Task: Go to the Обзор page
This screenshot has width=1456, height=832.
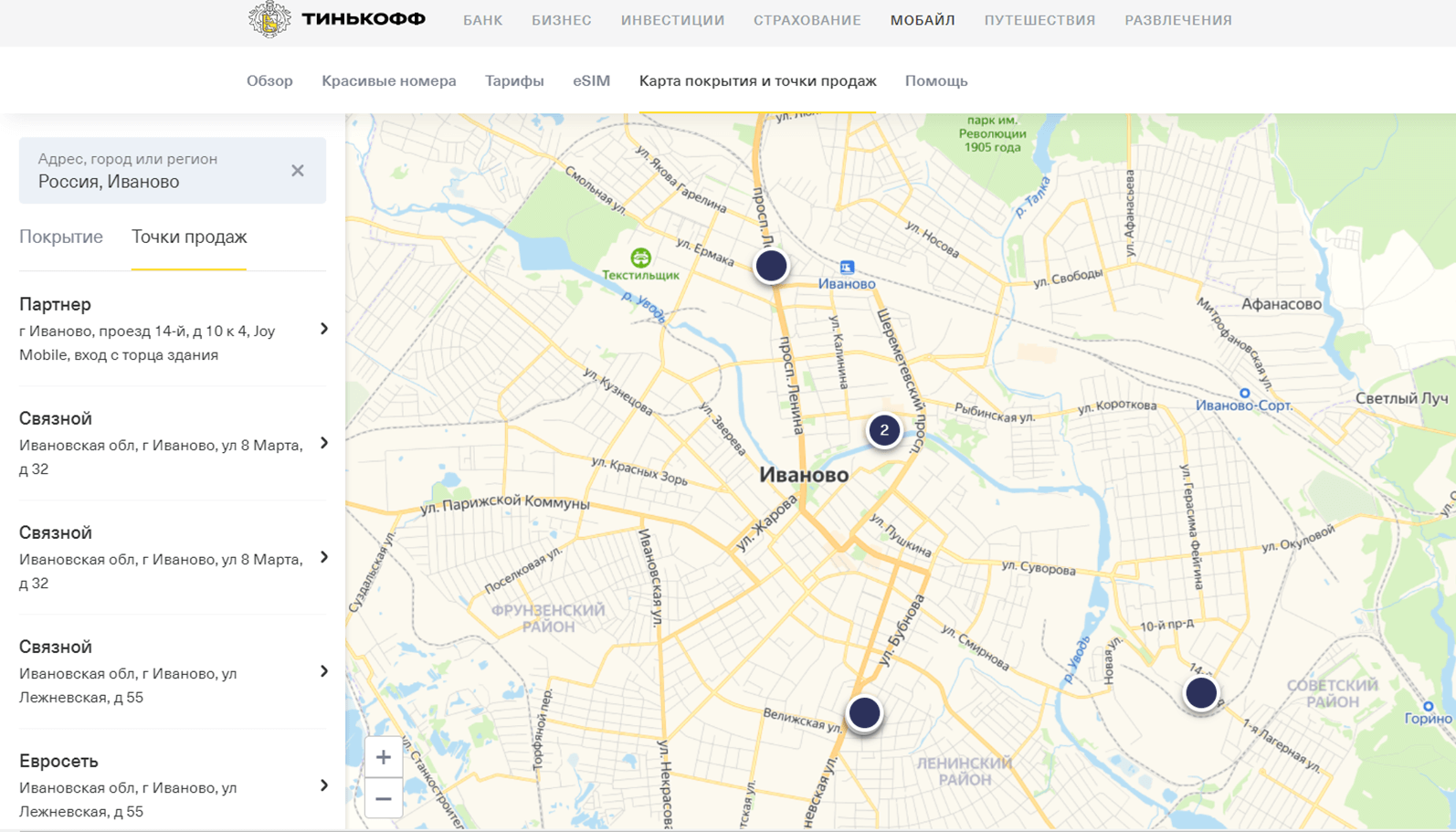Action: [x=269, y=80]
